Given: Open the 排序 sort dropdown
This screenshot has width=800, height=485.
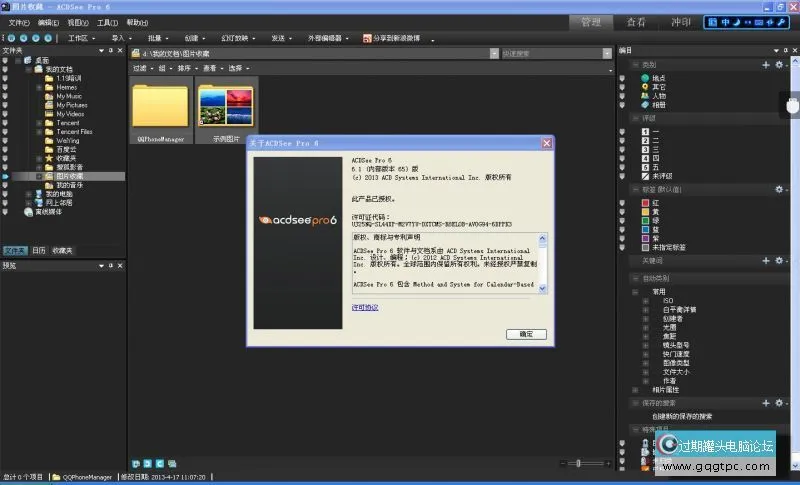Looking at the screenshot, I should [187, 68].
